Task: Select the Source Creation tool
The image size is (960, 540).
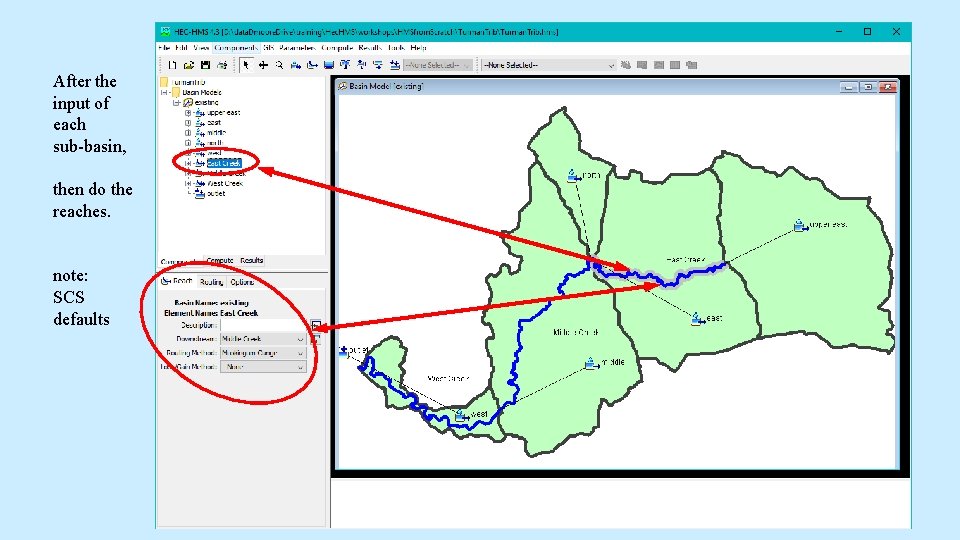Action: (x=378, y=65)
